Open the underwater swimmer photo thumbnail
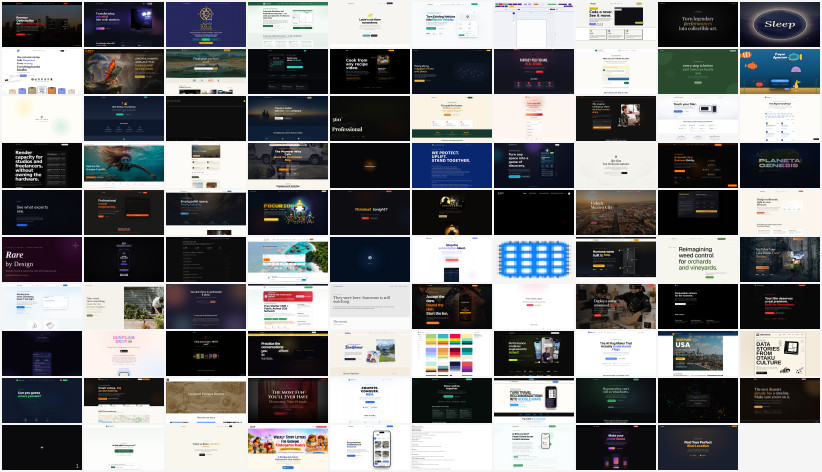This screenshot has width=822, height=472. 124,166
